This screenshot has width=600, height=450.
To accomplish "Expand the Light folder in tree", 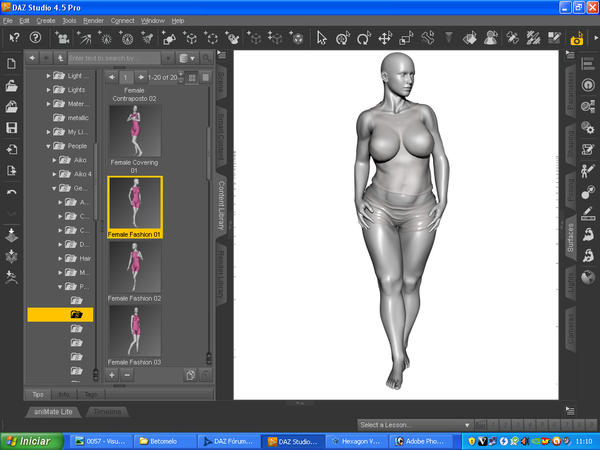I will click(x=49, y=76).
